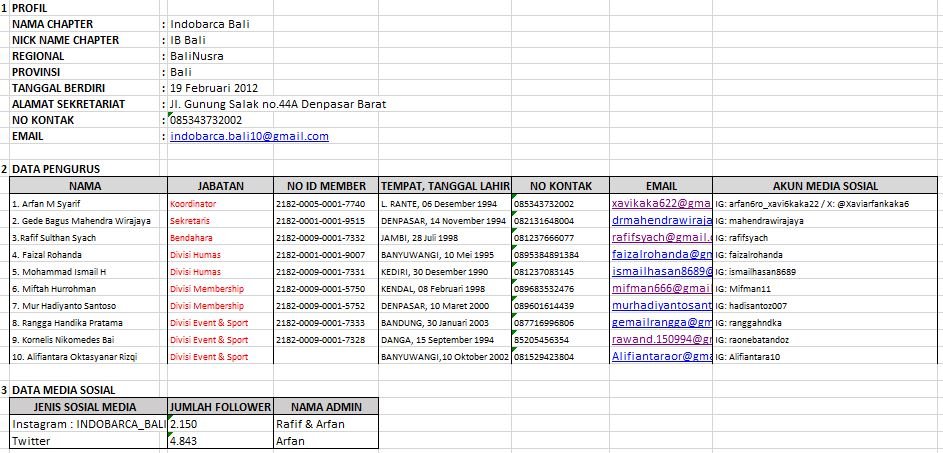Select the TEMPAT, TANGGAL LAHIR header cell

445,186
